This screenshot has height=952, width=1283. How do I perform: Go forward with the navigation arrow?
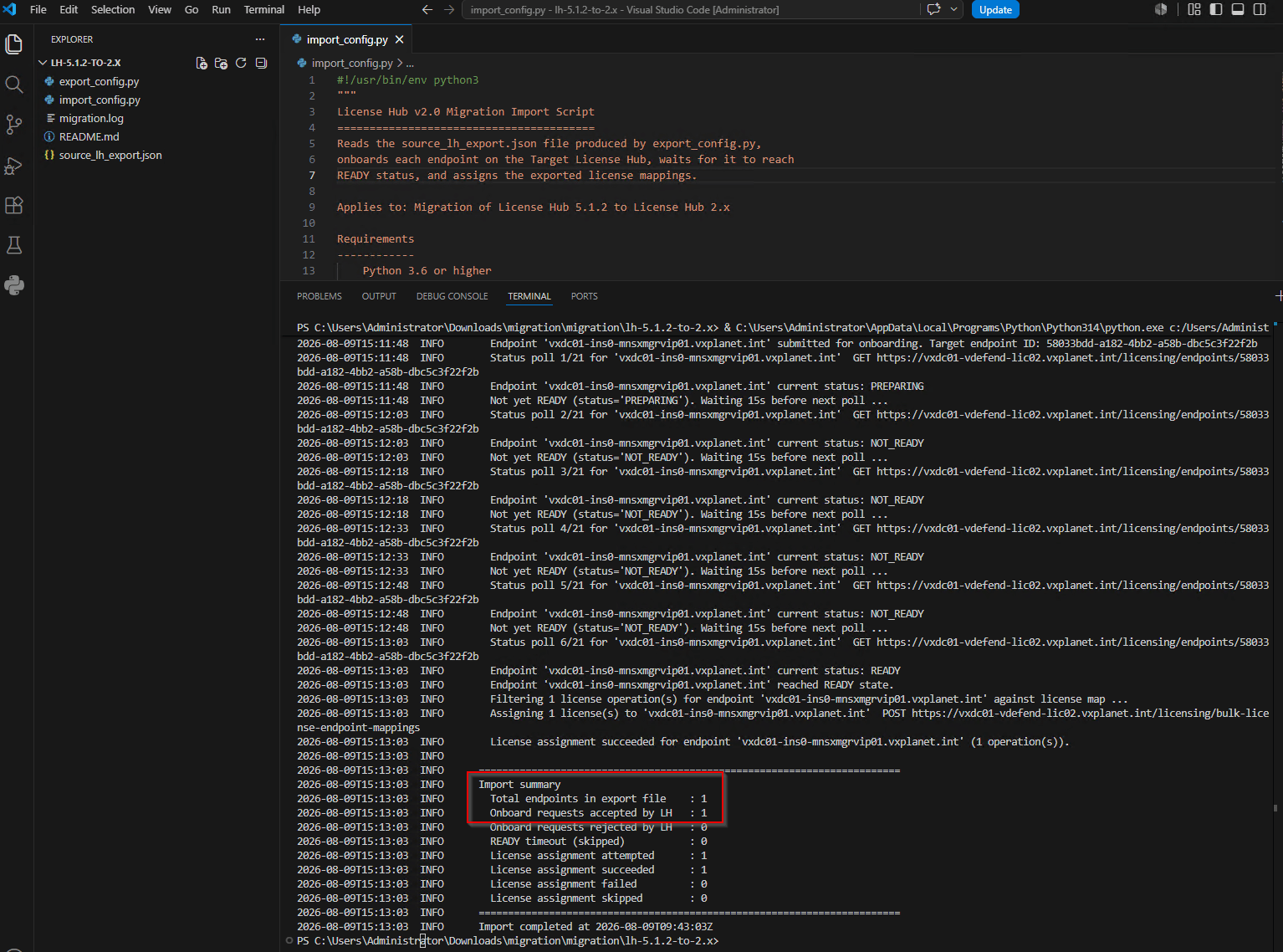(449, 9)
